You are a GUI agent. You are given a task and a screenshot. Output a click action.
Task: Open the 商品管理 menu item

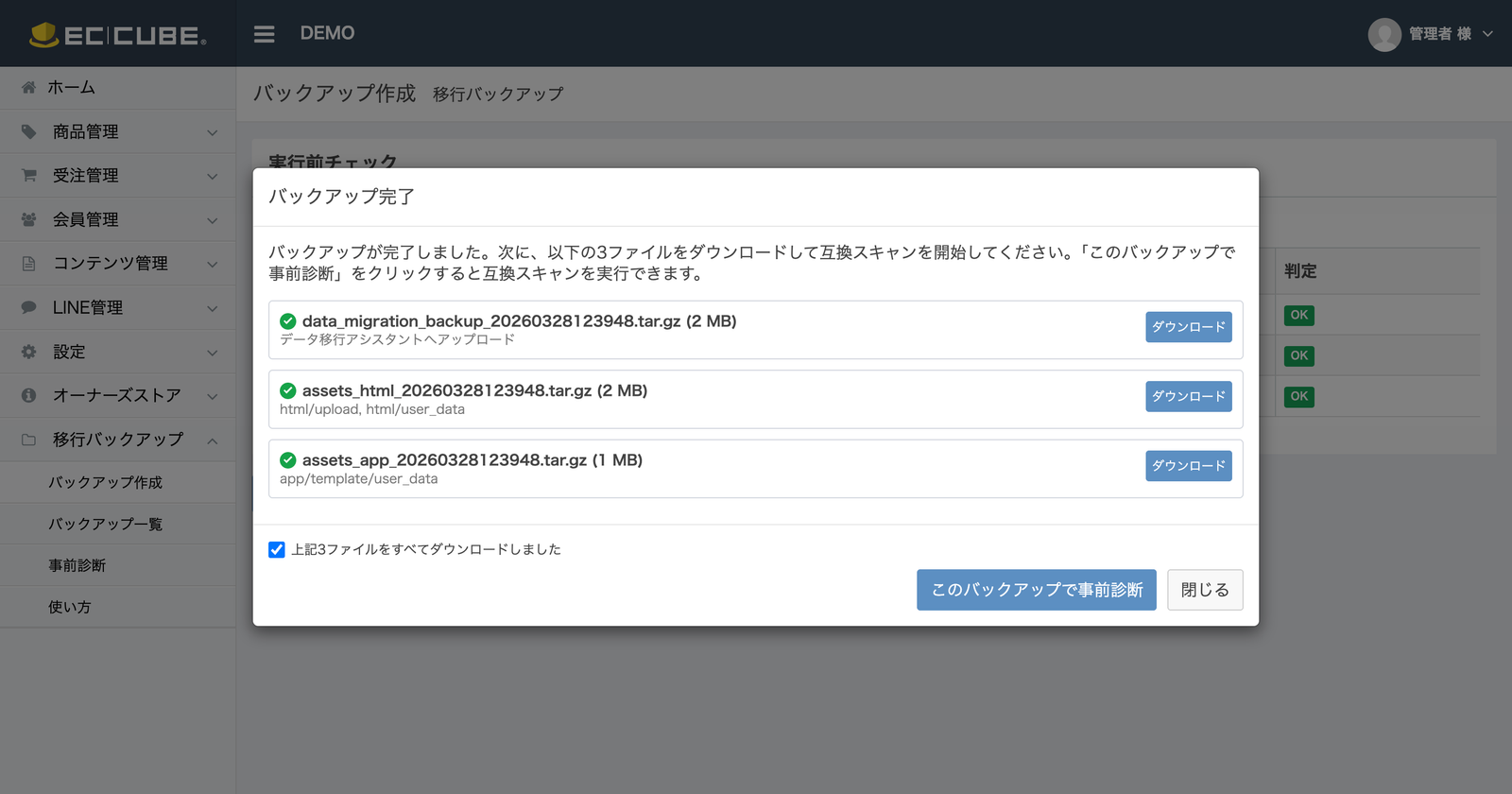[x=117, y=131]
